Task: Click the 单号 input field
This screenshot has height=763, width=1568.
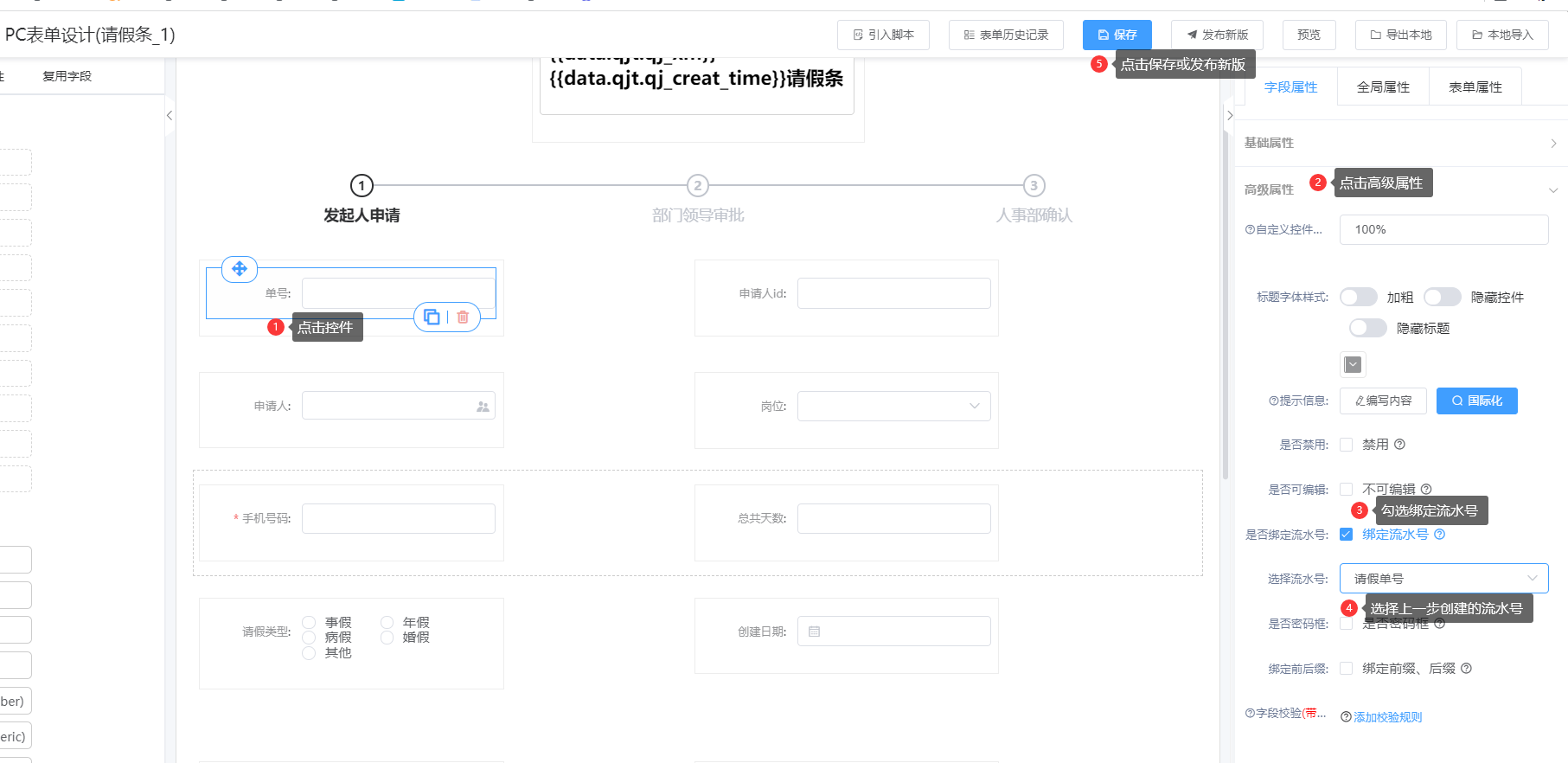Action: pyautogui.click(x=398, y=293)
